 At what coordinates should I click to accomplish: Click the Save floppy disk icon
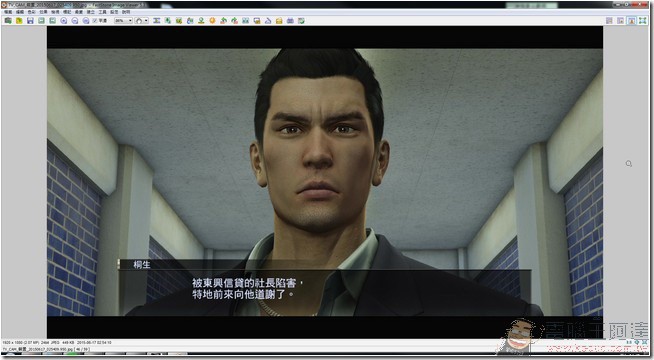pyautogui.click(x=30, y=20)
